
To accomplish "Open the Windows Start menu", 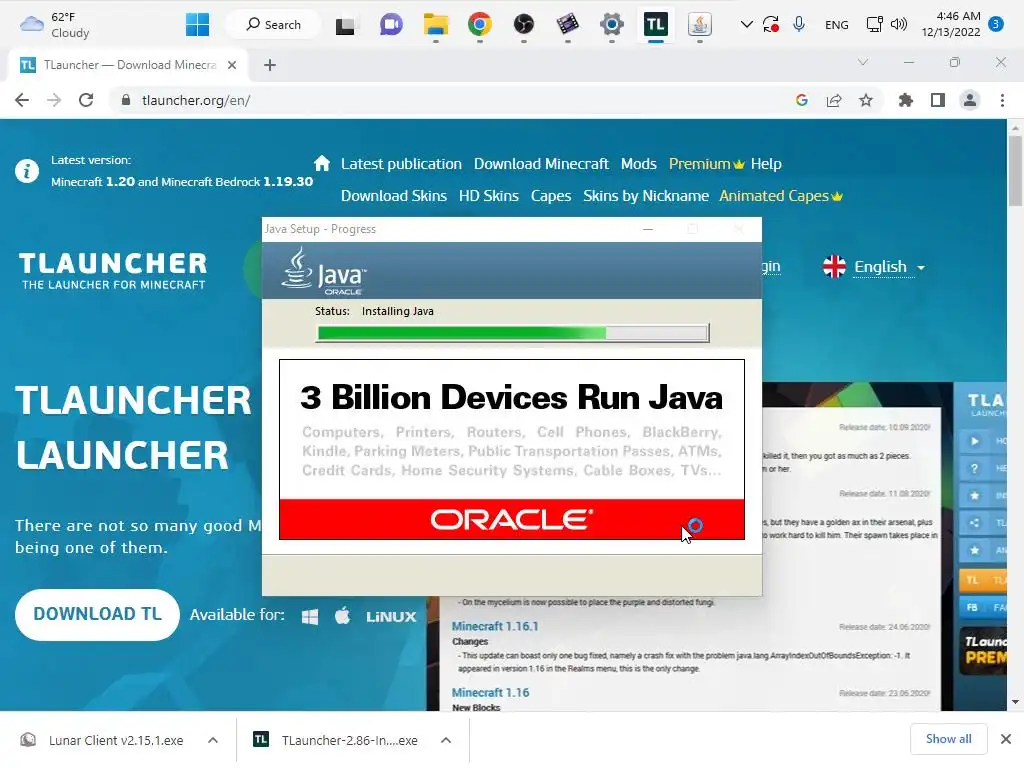I will point(197,25).
